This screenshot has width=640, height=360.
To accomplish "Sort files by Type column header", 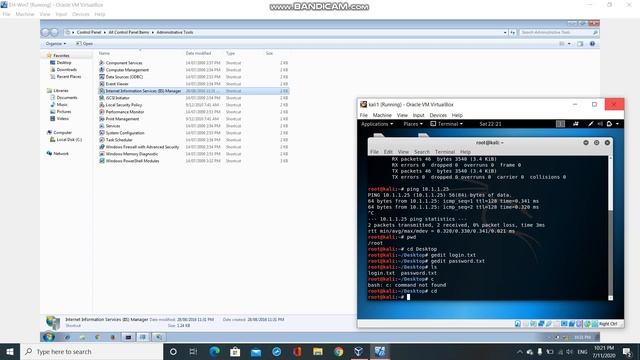I will coord(231,53).
